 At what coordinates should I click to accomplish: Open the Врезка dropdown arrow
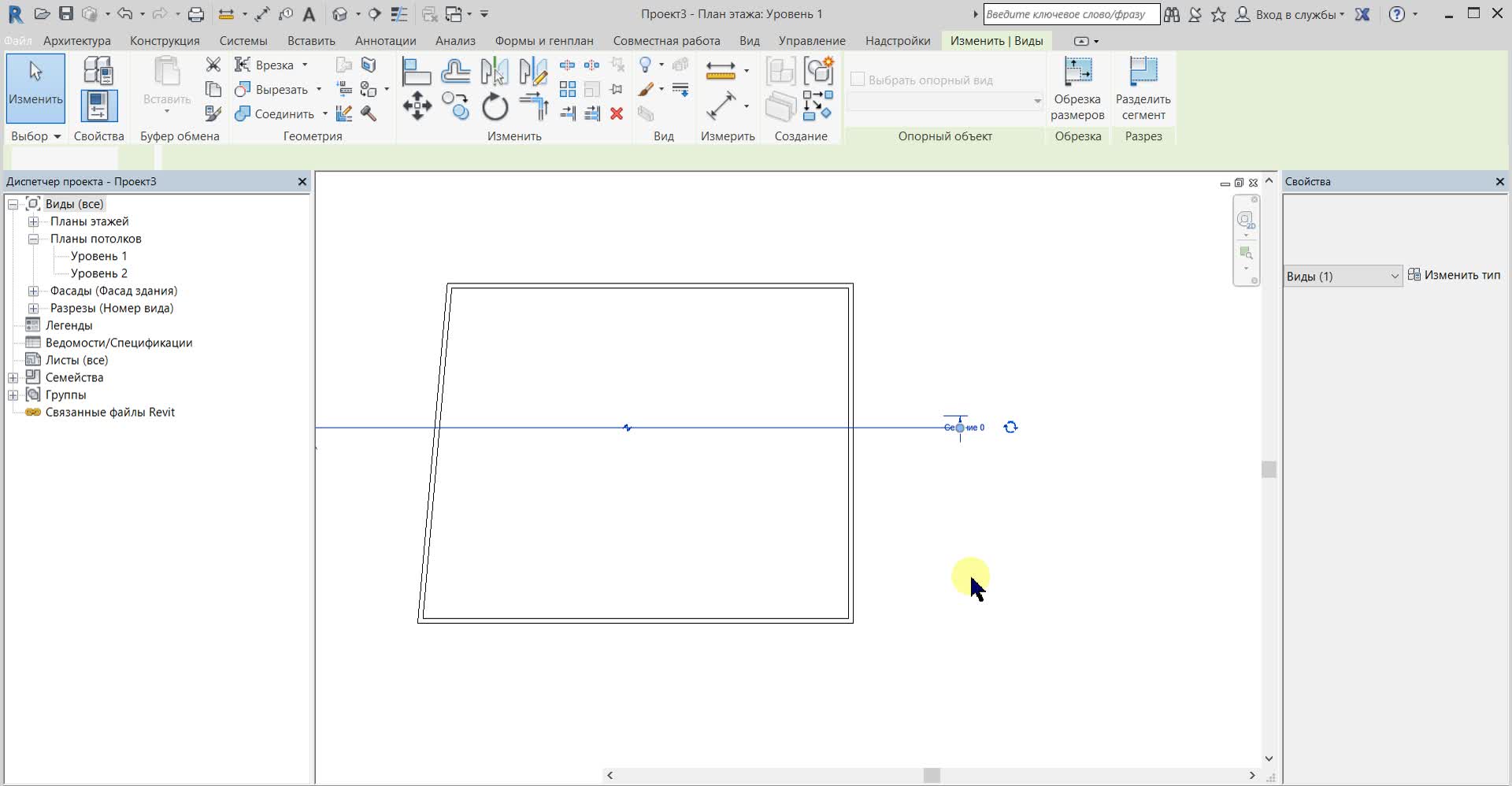pos(305,65)
